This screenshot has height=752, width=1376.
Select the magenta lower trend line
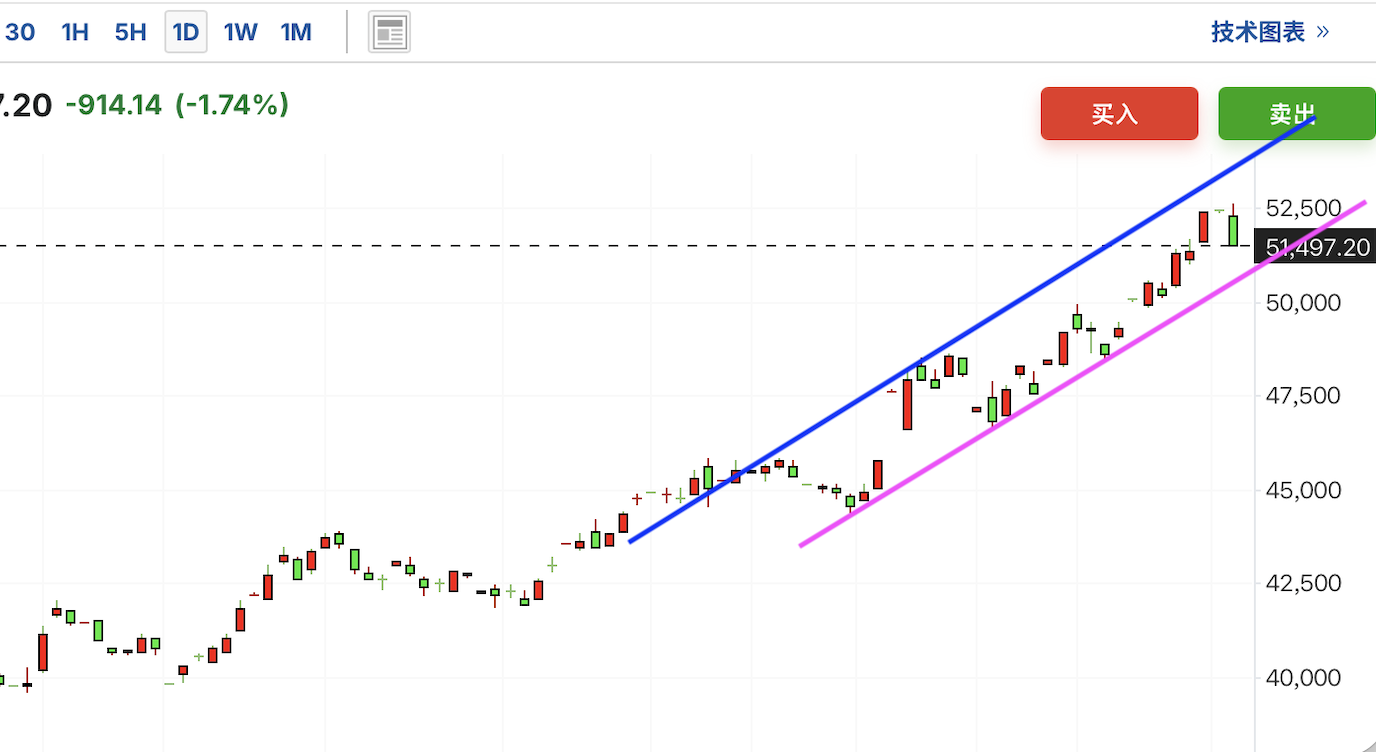pyautogui.click(x=1082, y=373)
